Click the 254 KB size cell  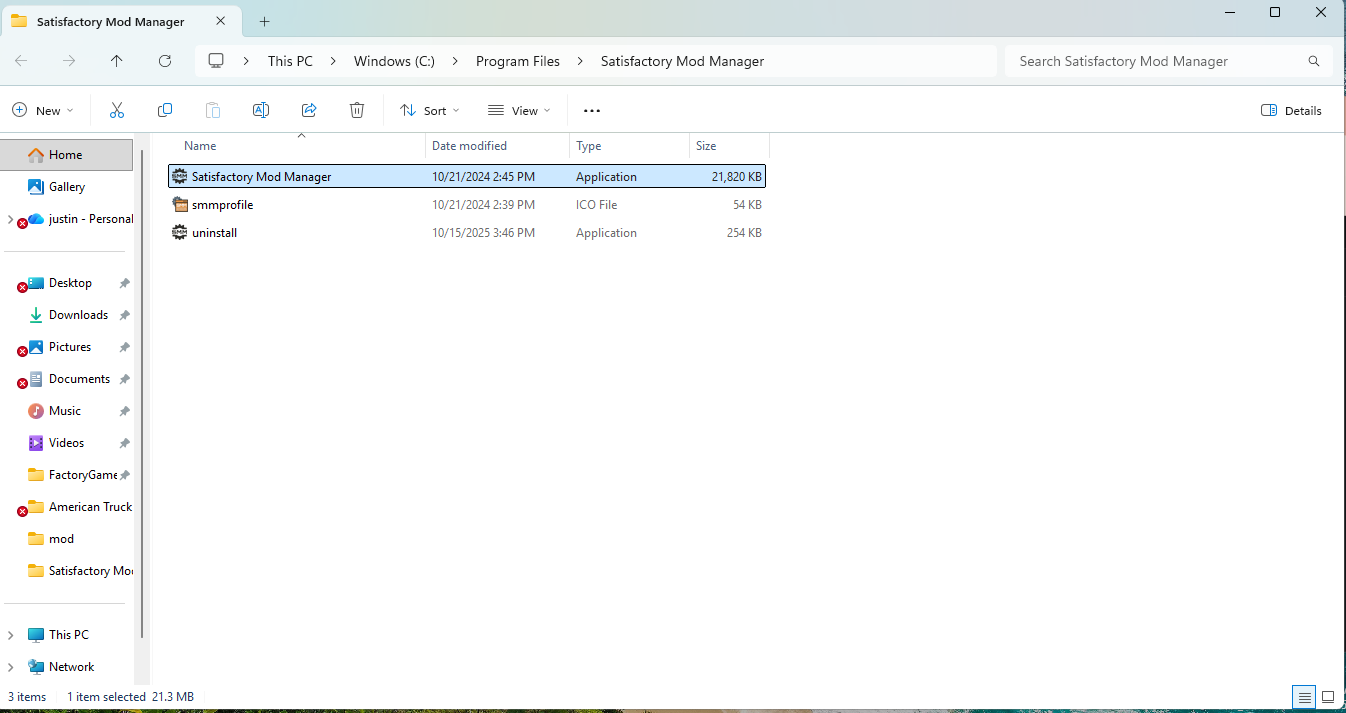(x=744, y=233)
